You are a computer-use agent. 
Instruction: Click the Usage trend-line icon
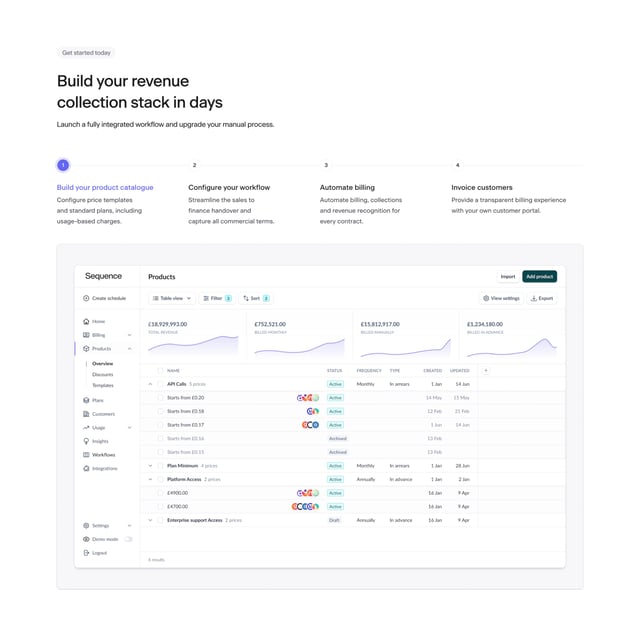click(x=86, y=428)
